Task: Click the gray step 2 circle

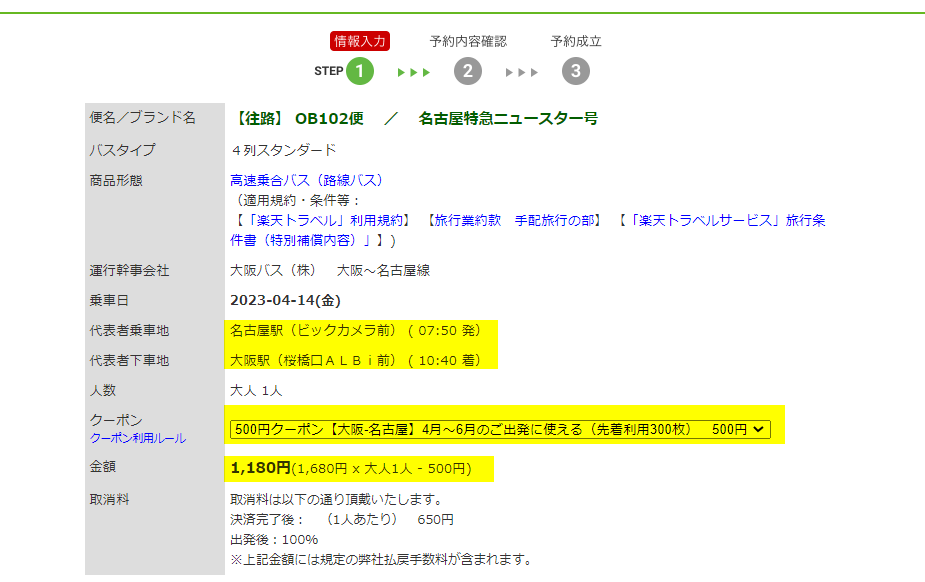Action: (467, 71)
